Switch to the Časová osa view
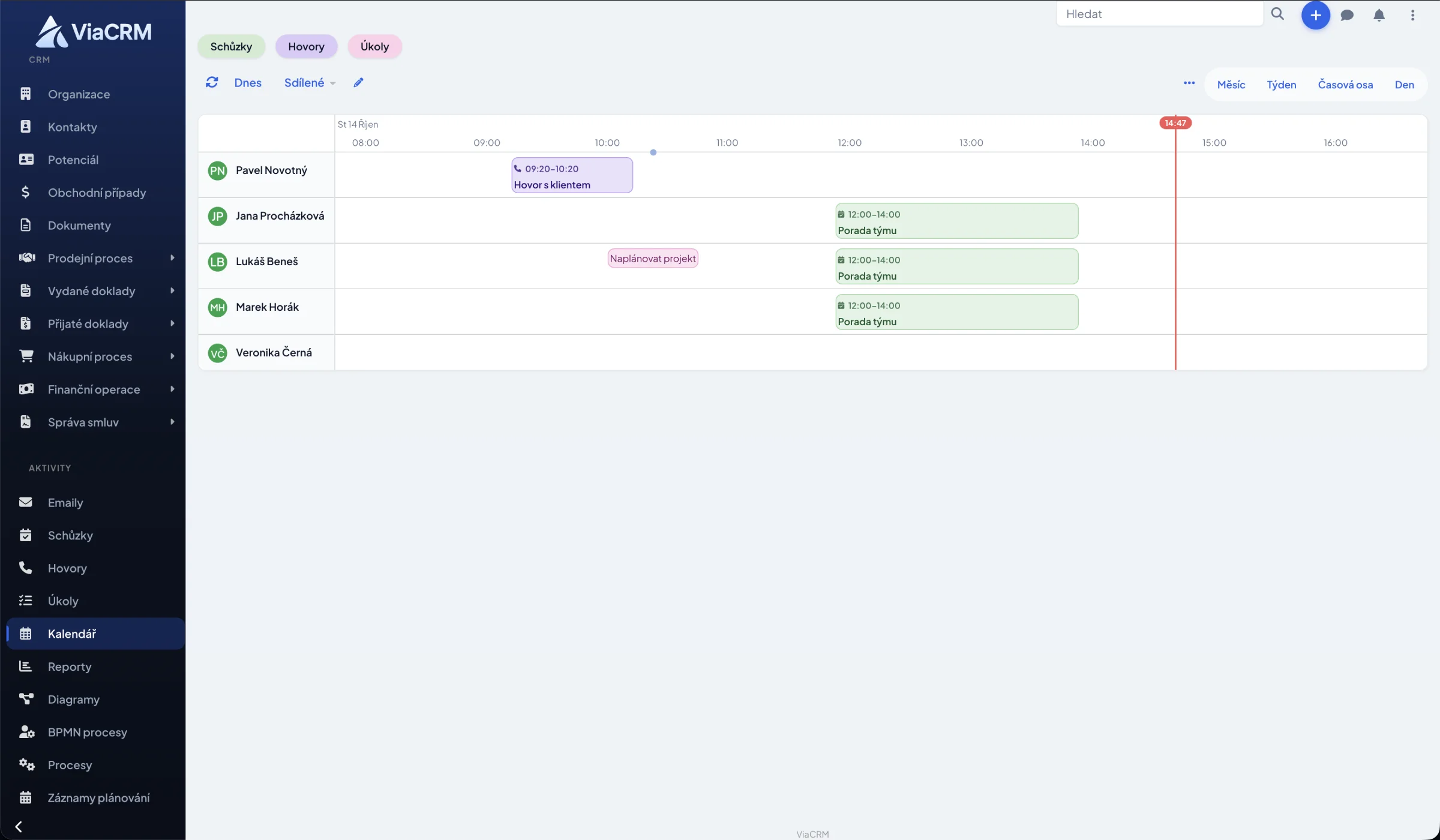1440x840 pixels. pos(1345,85)
